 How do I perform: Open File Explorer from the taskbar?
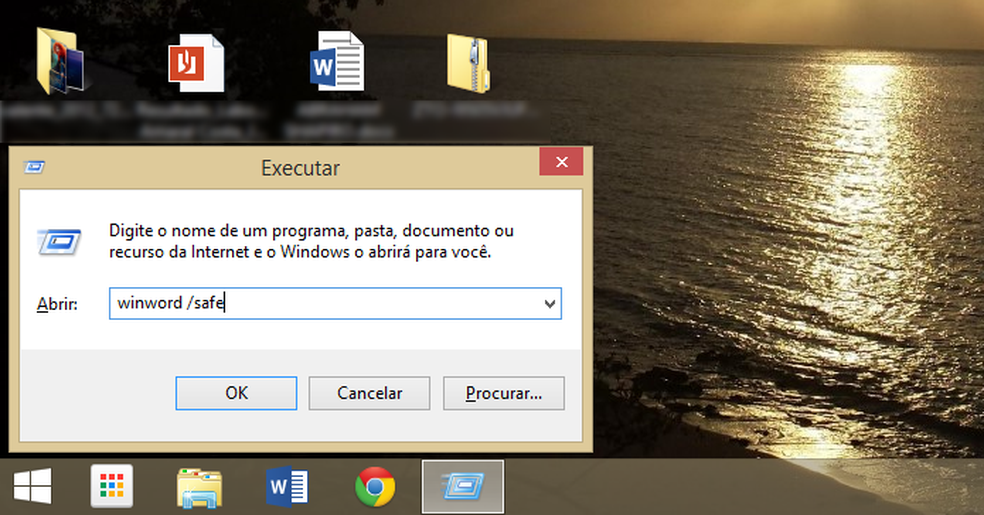(x=199, y=487)
